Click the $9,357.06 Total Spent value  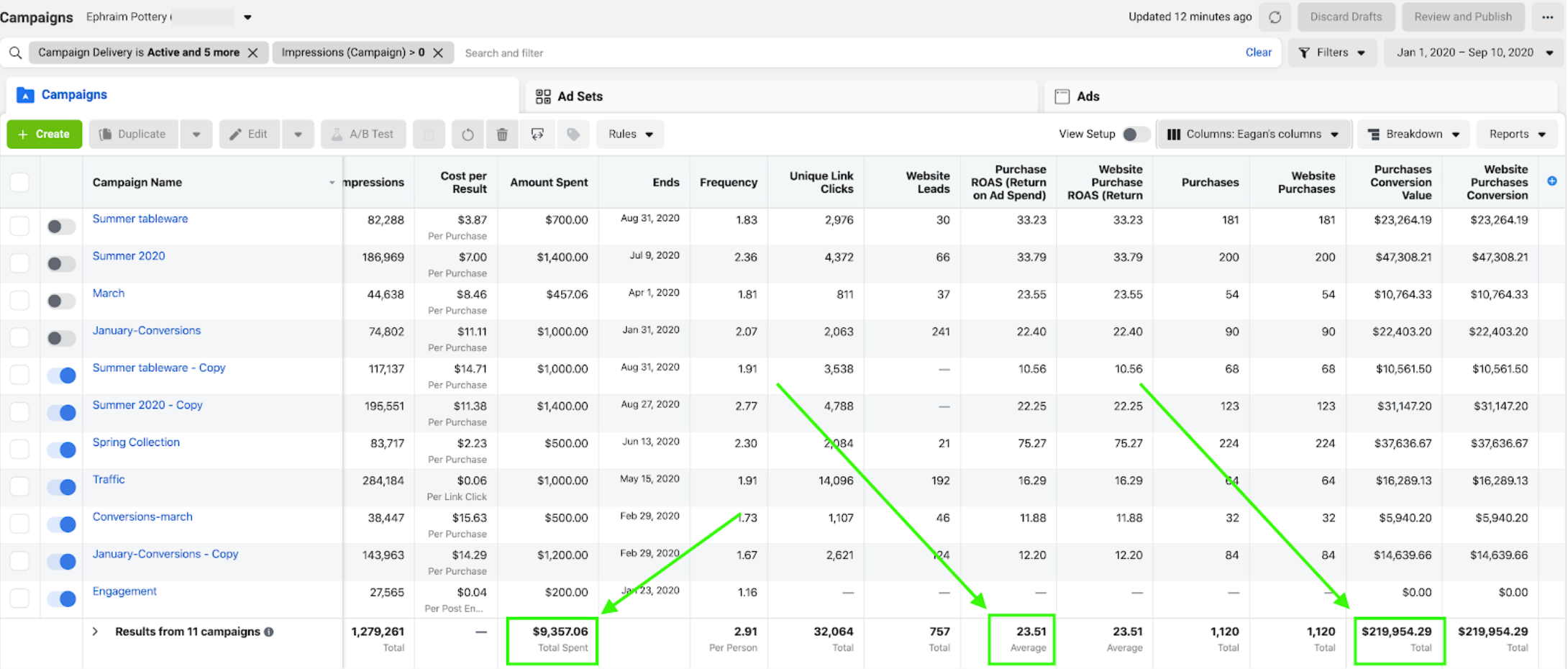pos(560,632)
